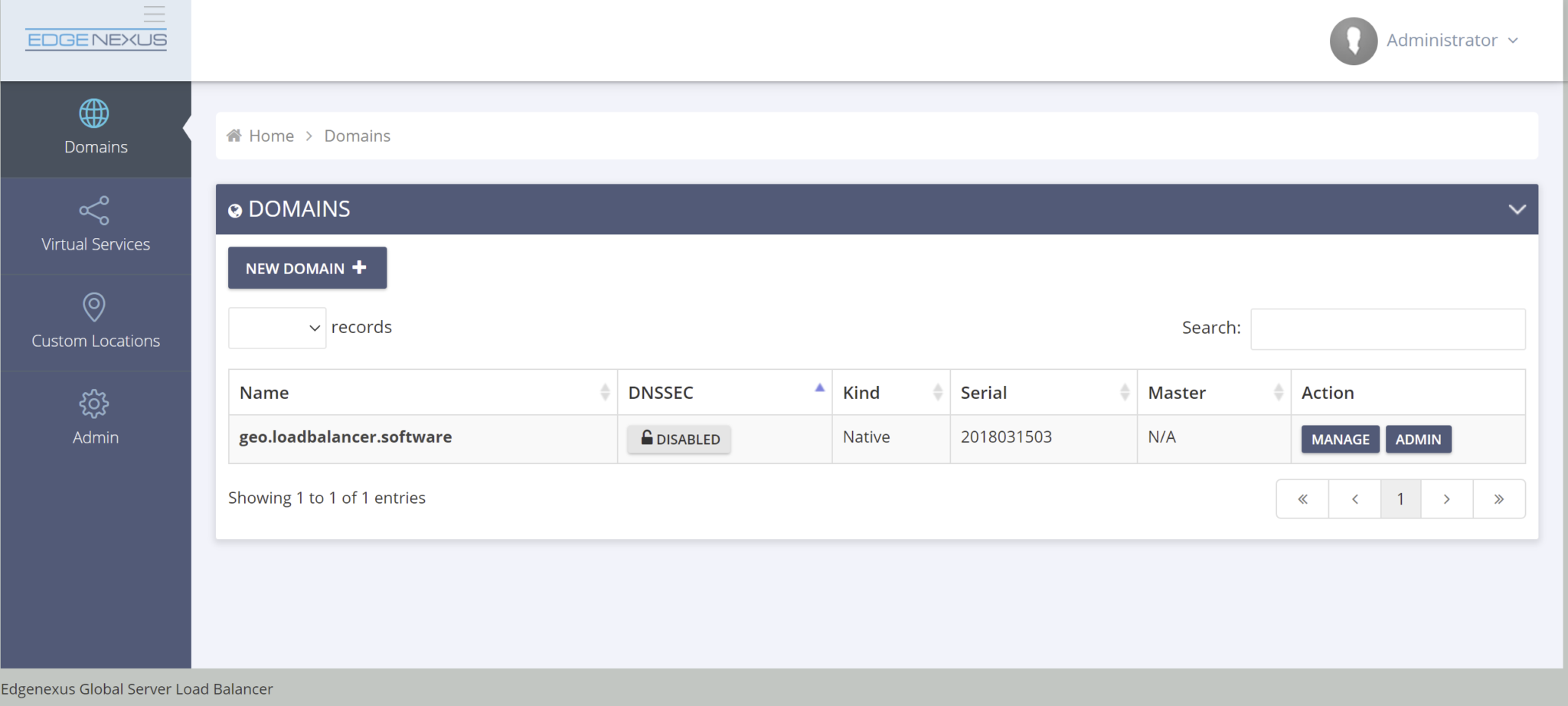The width and height of the screenshot is (1568, 706).
Task: Open the Admin gear icon
Action: coord(94,403)
